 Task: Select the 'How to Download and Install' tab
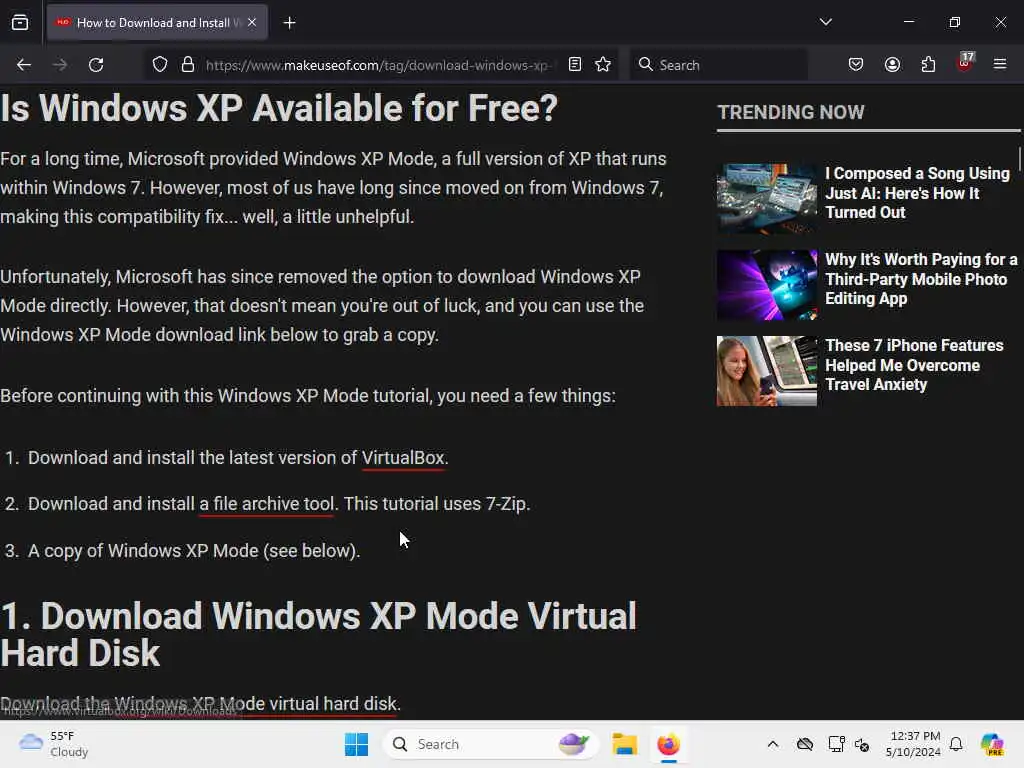(157, 22)
